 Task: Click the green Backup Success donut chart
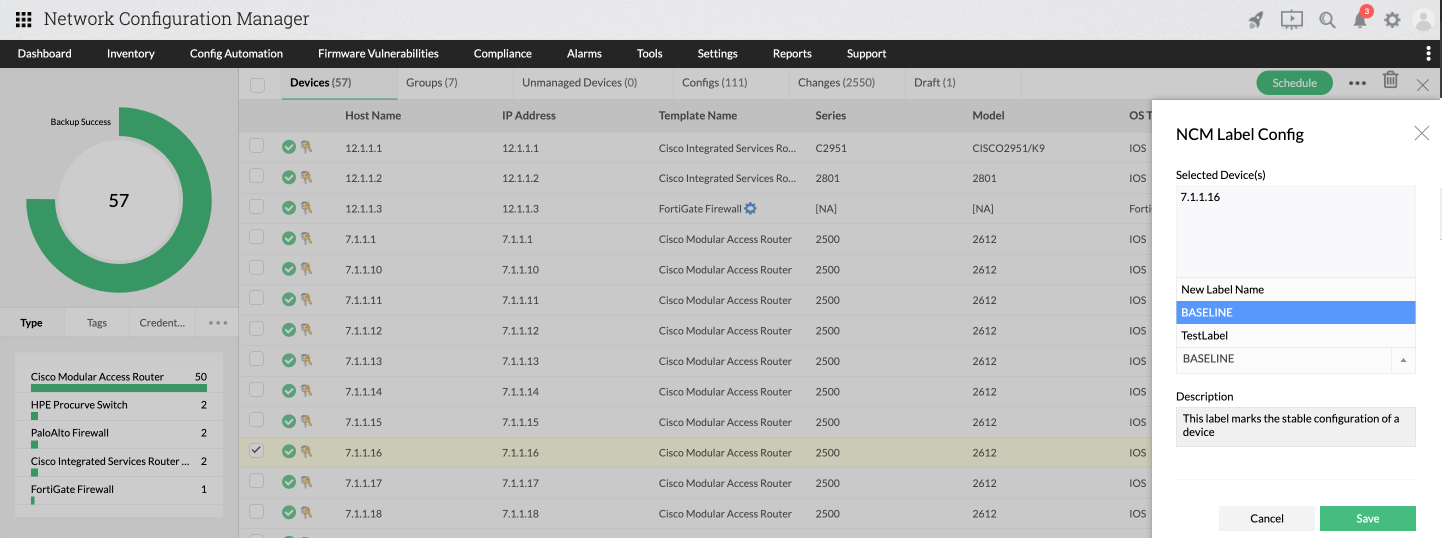pos(119,200)
